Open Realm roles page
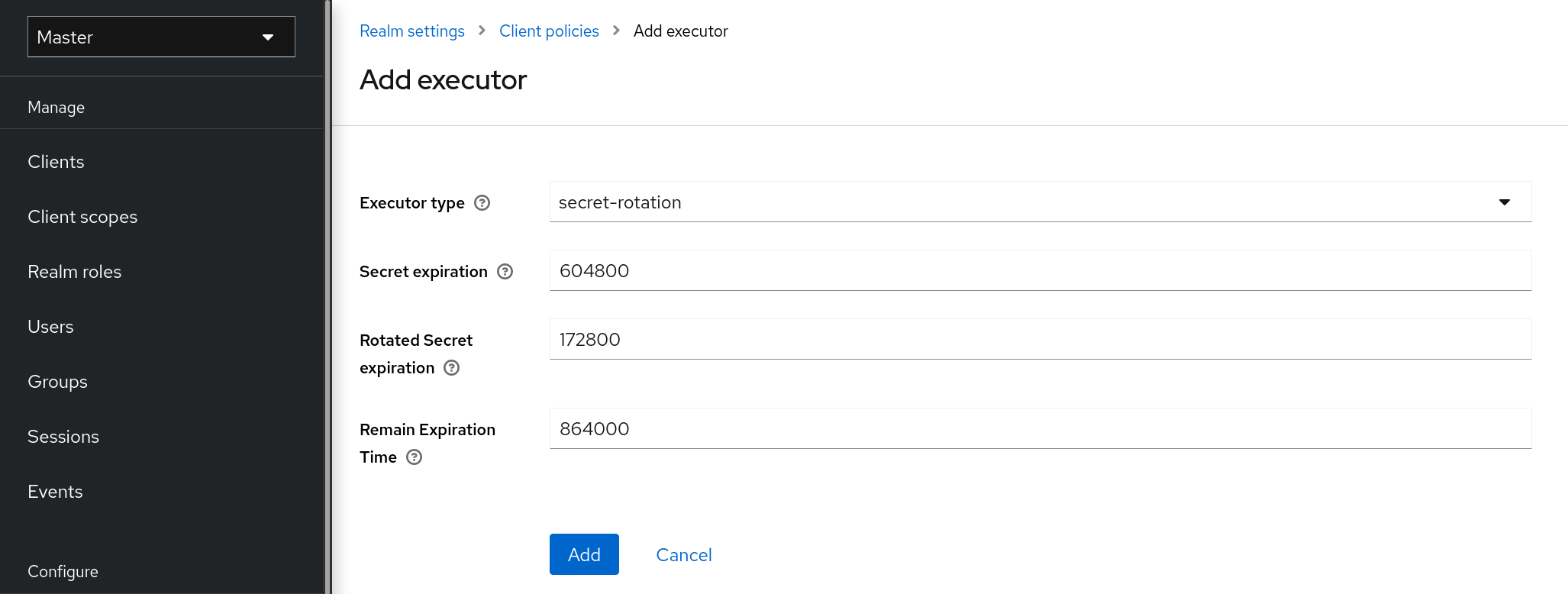Viewport: 1568px width, 594px height. point(74,272)
